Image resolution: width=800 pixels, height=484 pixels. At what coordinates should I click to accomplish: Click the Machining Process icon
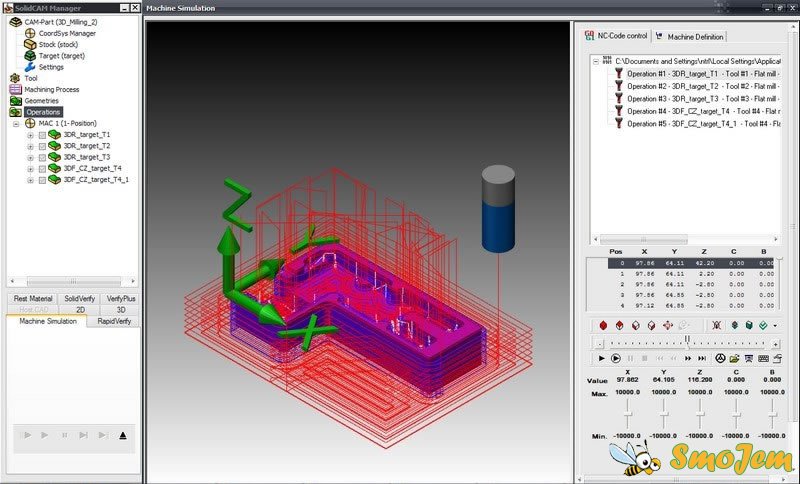(x=15, y=89)
